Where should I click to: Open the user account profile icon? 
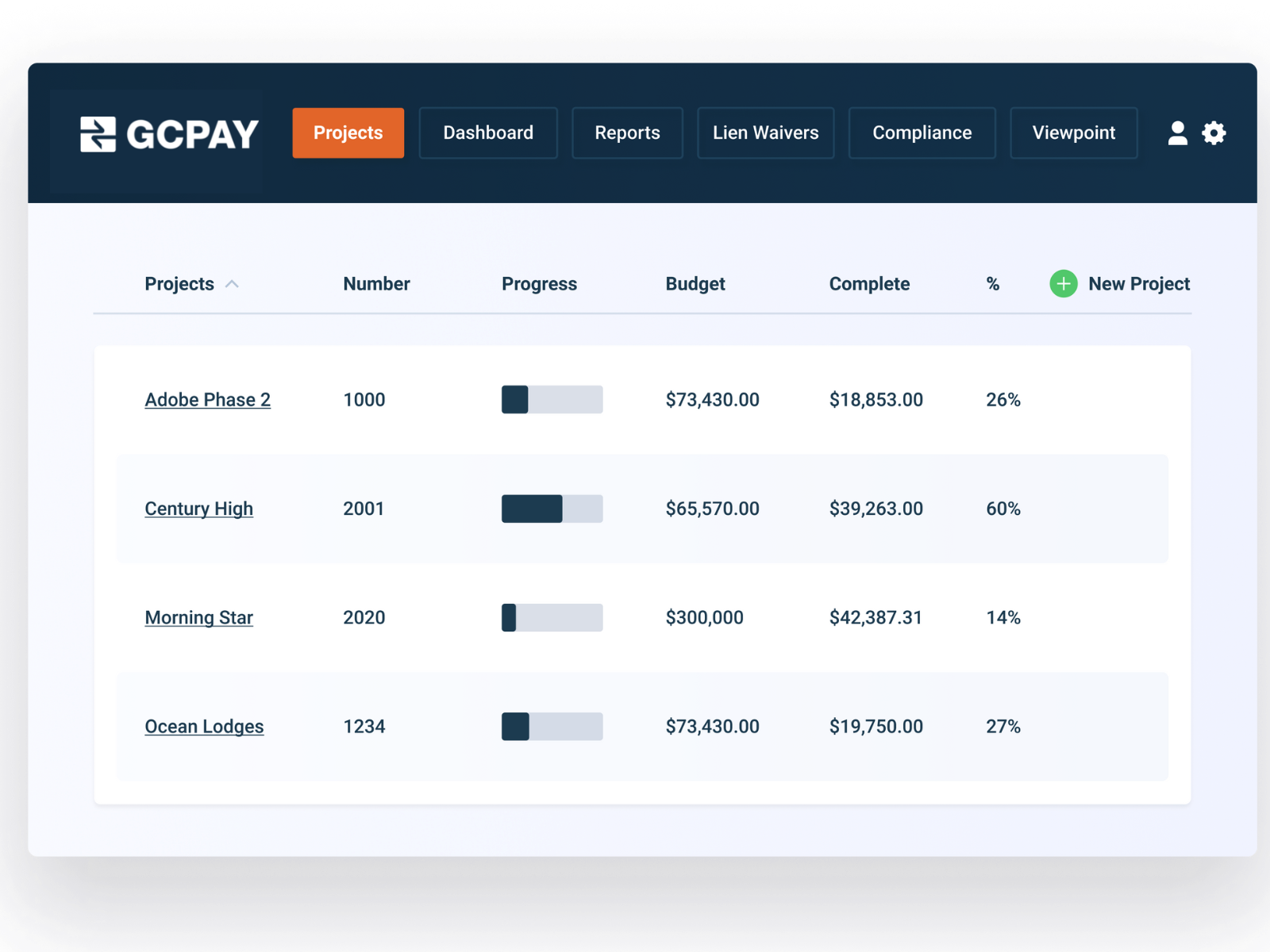click(x=1178, y=133)
